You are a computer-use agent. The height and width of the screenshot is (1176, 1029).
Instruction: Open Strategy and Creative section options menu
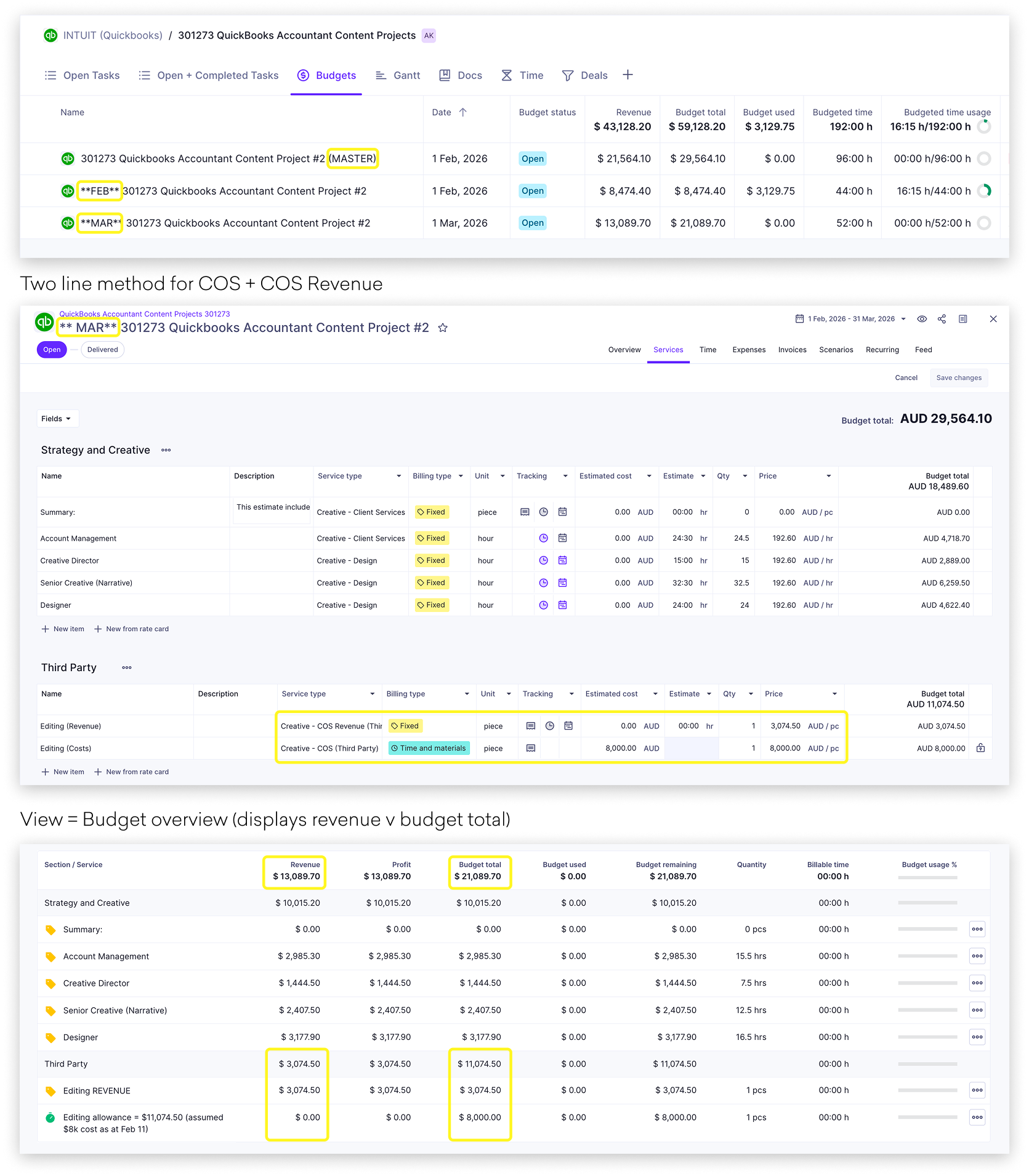166,450
